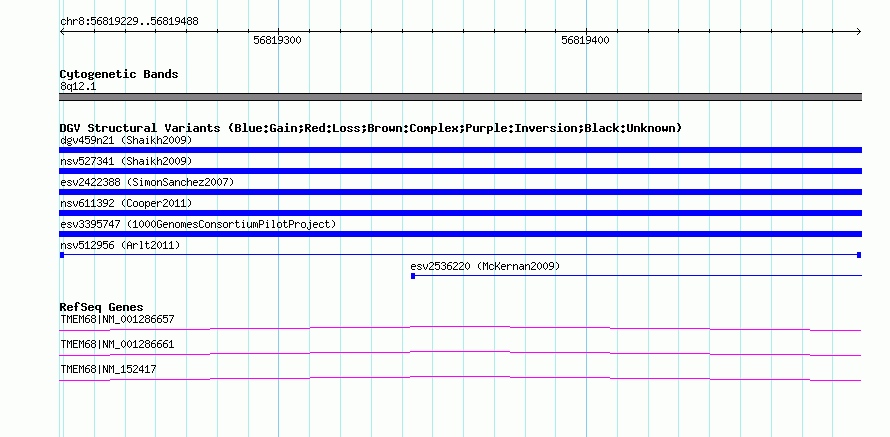Screen dimensions: 890x437
Task: Select the esv2422388 (SimonSanchez2007) label
Action: (147, 182)
